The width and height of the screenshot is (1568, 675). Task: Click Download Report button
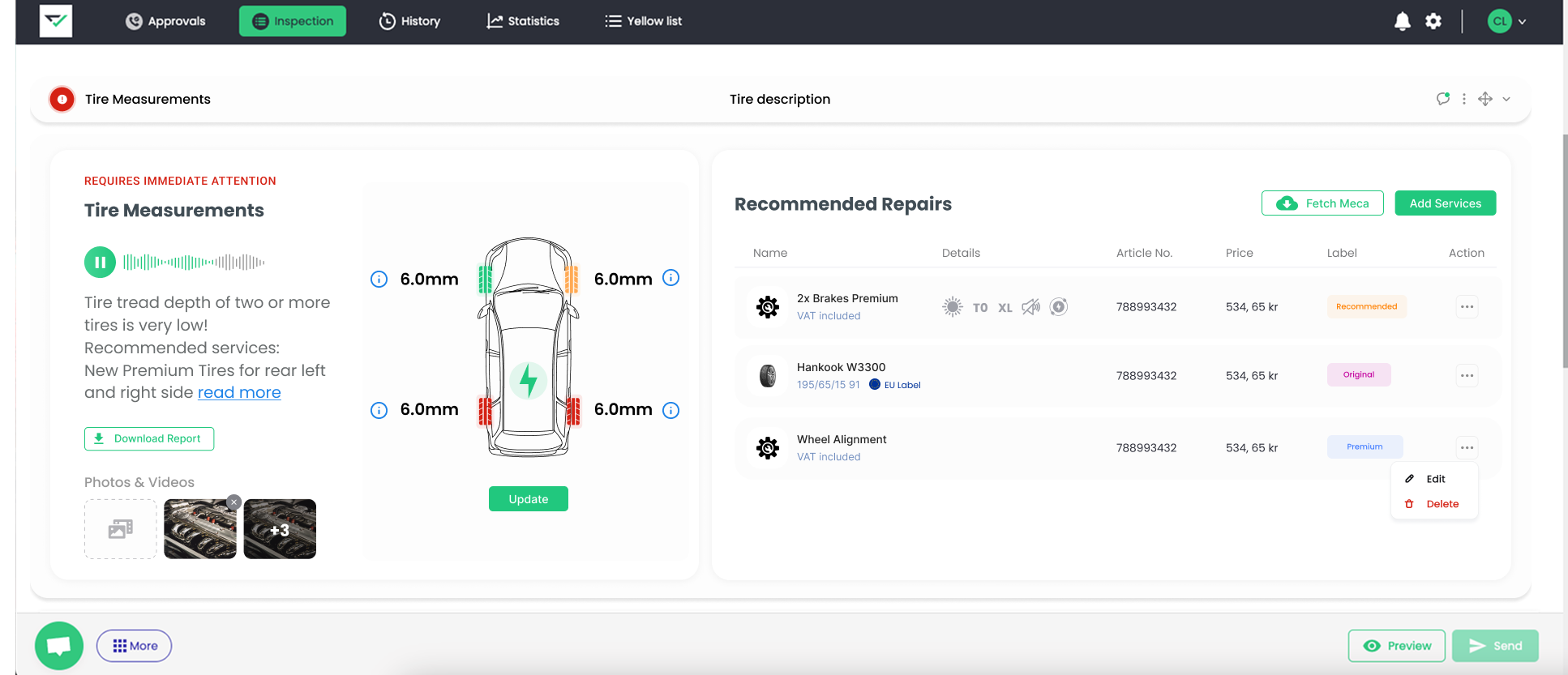tap(149, 438)
